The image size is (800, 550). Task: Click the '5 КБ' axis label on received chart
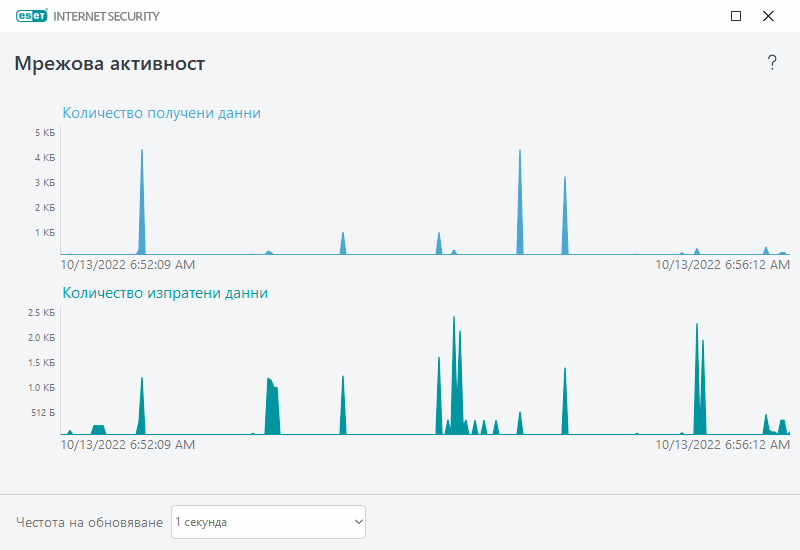coord(45,133)
